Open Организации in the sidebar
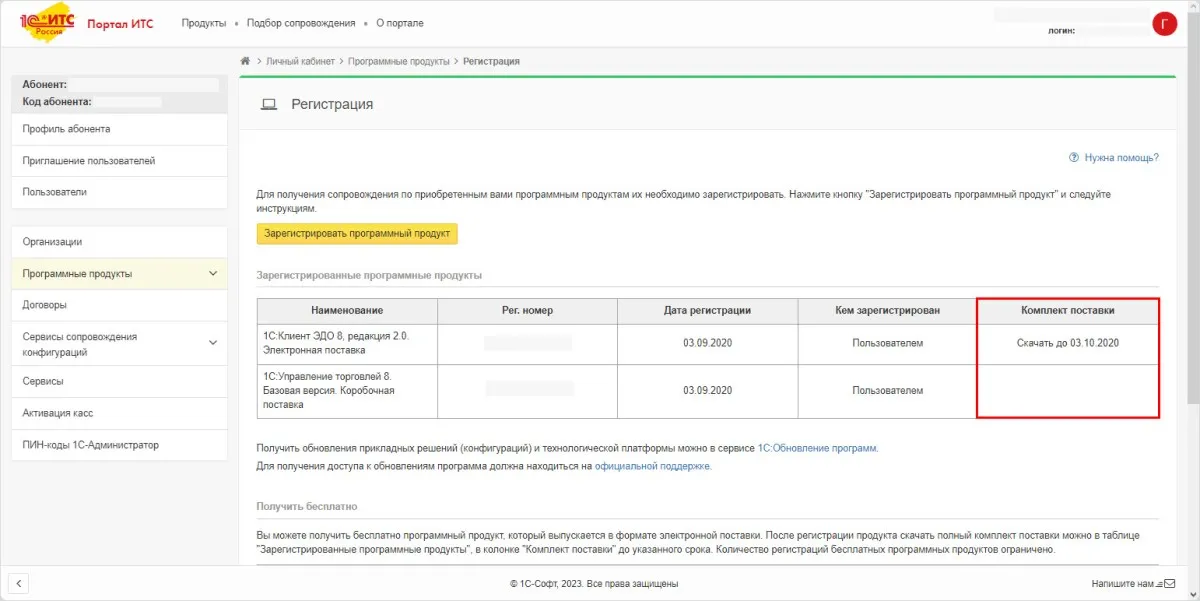Image resolution: width=1200 pixels, height=601 pixels. 119,242
